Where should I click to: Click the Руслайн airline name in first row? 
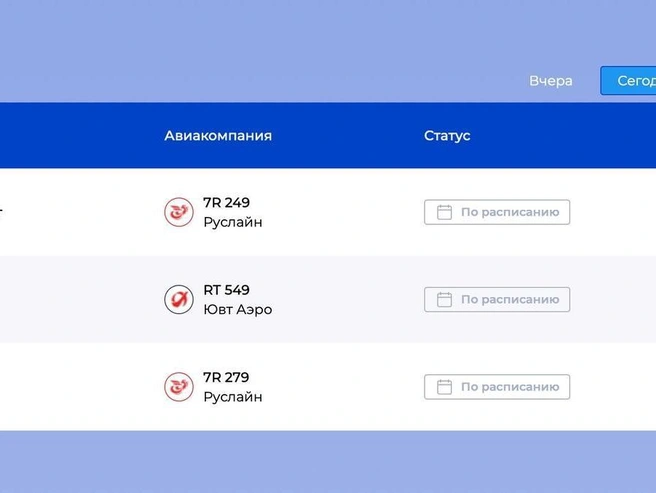click(233, 222)
